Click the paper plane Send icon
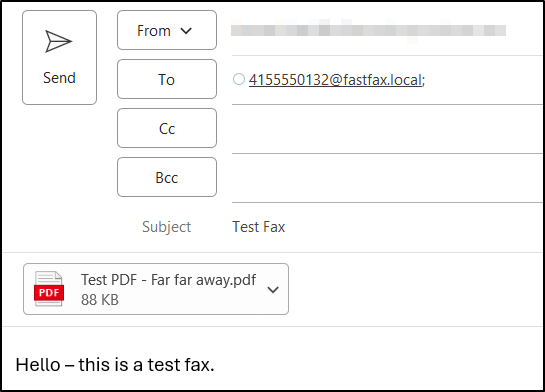Image resolution: width=545 pixels, height=392 pixels. pos(58,41)
